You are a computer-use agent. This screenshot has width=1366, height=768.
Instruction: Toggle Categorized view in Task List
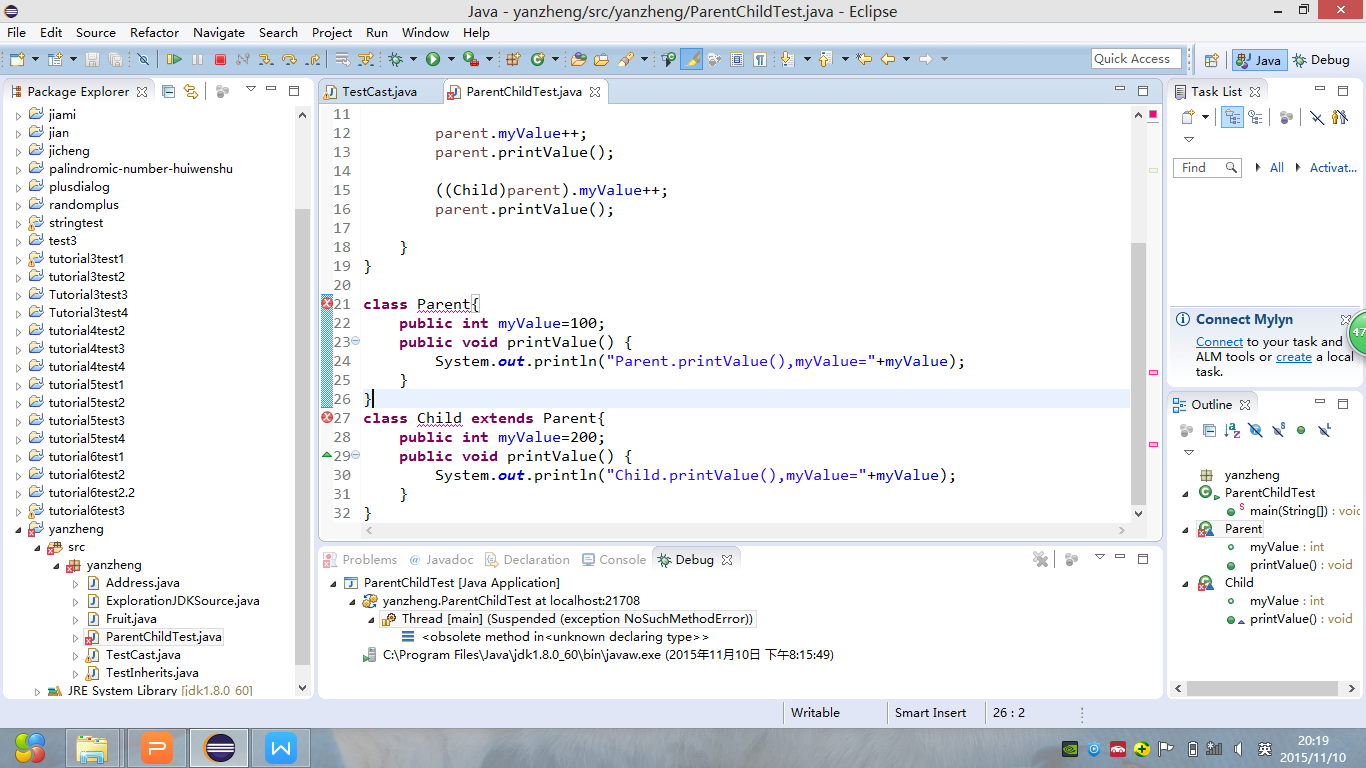[1232, 117]
